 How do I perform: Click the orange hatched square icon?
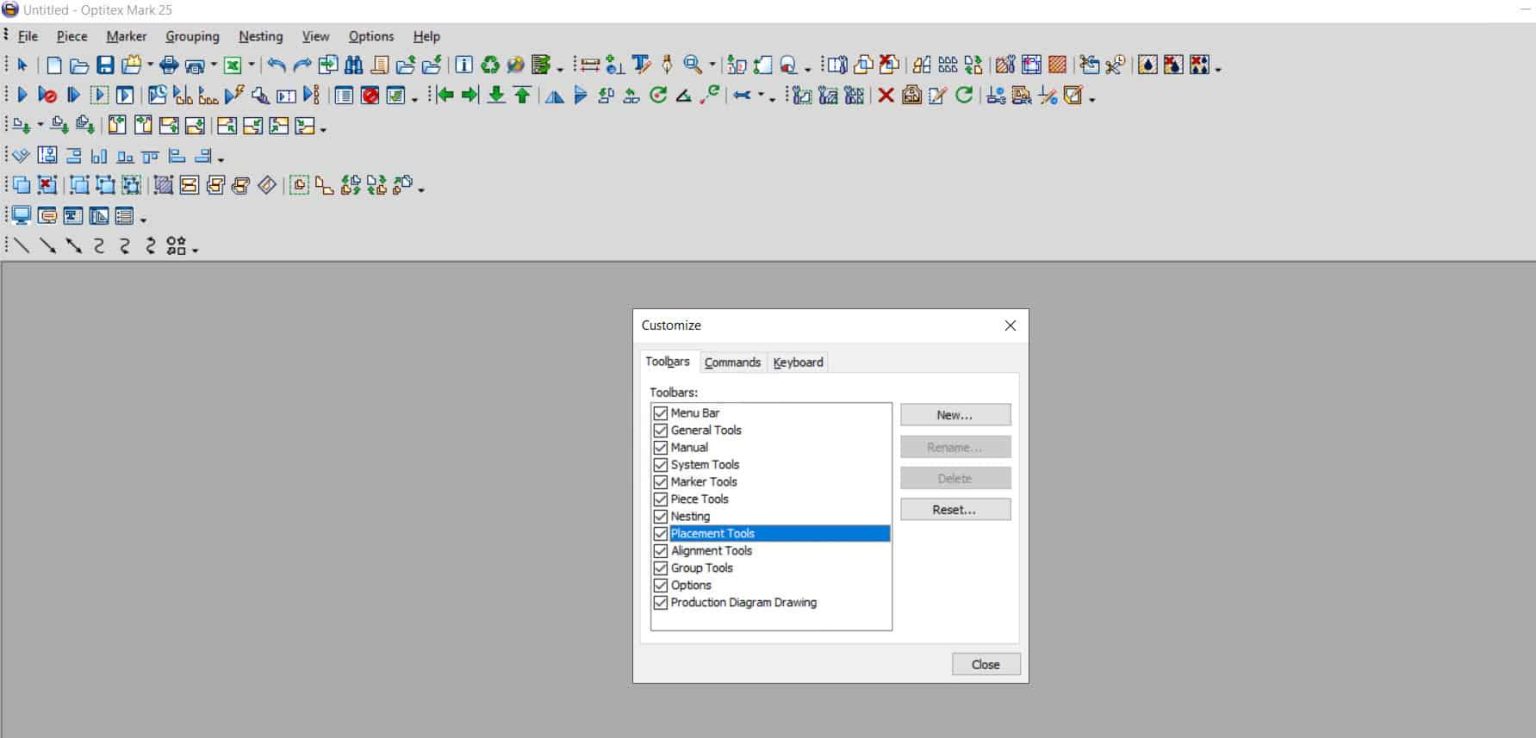point(1057,65)
